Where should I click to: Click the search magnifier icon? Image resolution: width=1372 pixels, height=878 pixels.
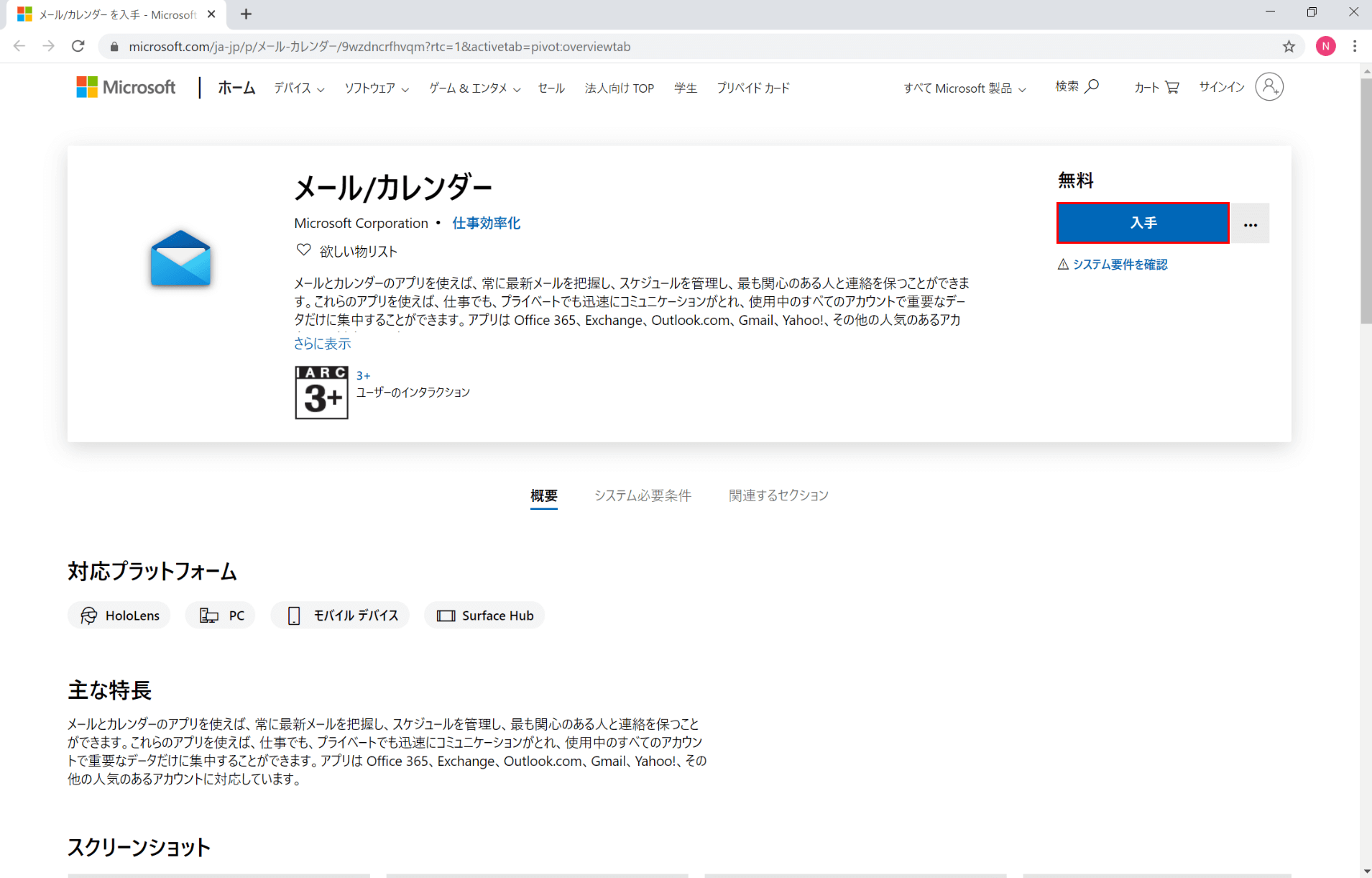coord(1092,86)
